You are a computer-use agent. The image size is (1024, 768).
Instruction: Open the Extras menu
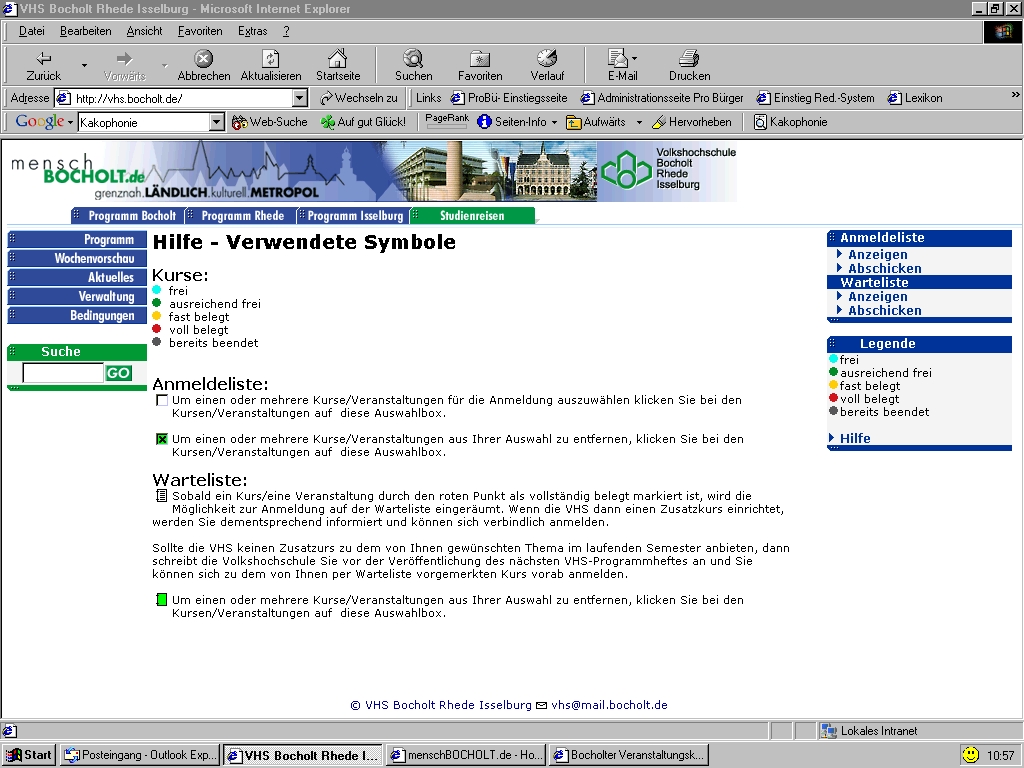pyautogui.click(x=252, y=31)
